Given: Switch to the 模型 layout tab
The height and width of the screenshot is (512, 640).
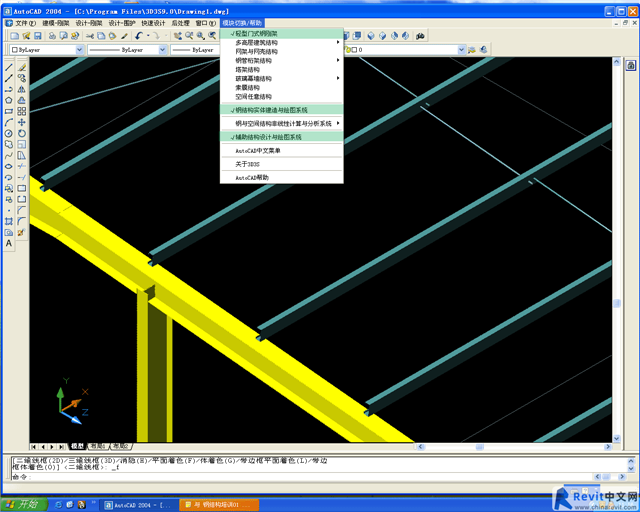Looking at the screenshot, I should pyautogui.click(x=78, y=446).
